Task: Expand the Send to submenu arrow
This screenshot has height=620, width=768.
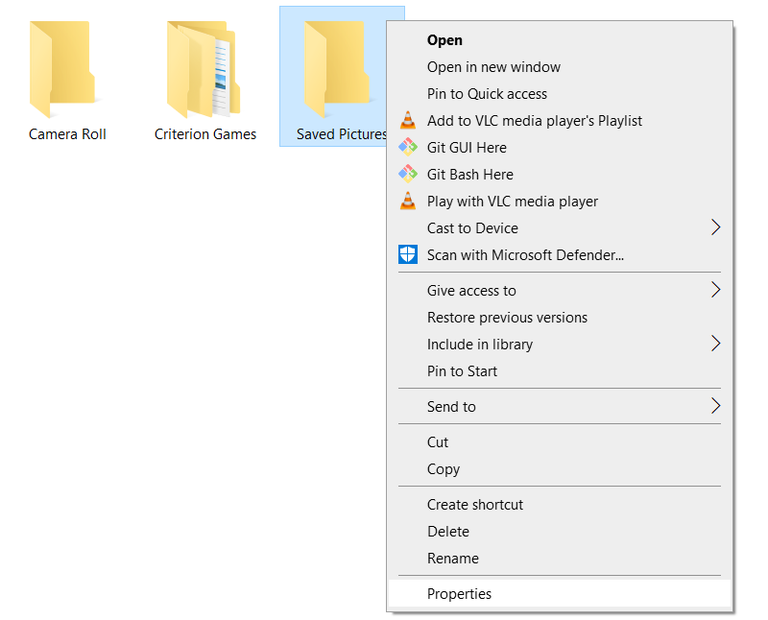Action: click(x=715, y=407)
